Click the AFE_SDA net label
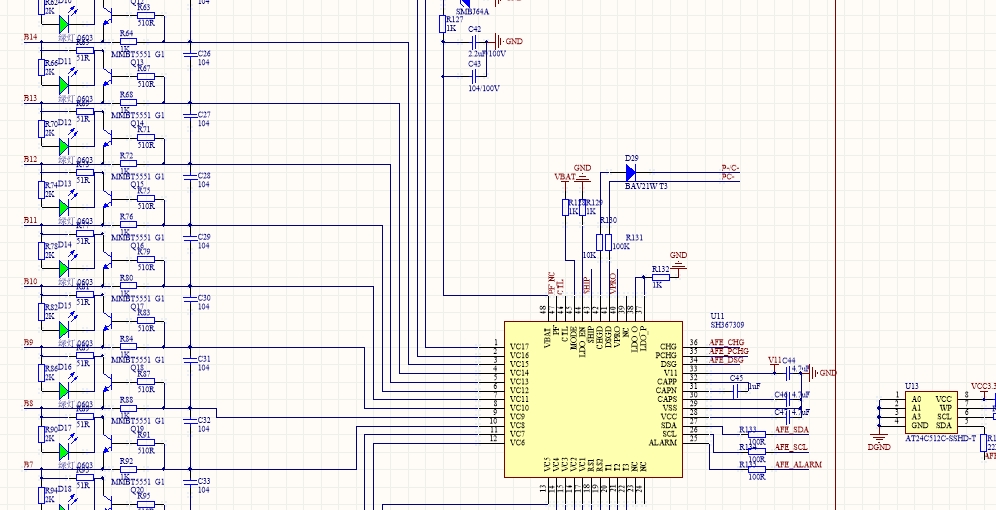The image size is (996, 510). (x=791, y=430)
